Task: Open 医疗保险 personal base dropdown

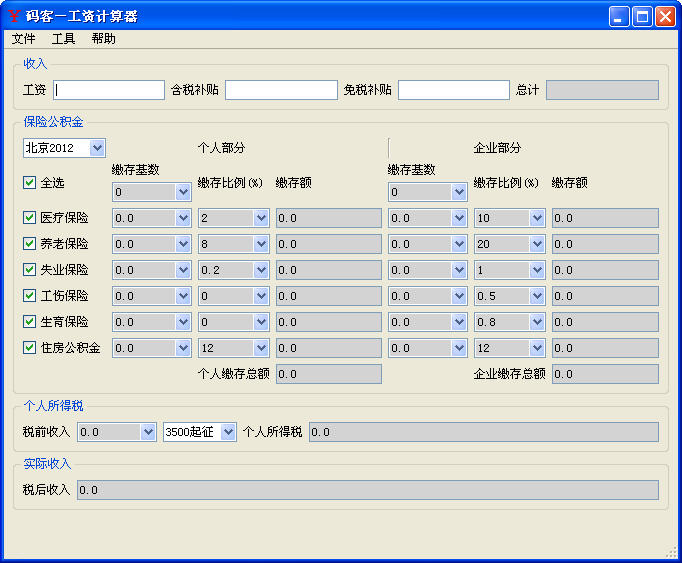Action: pos(152,218)
